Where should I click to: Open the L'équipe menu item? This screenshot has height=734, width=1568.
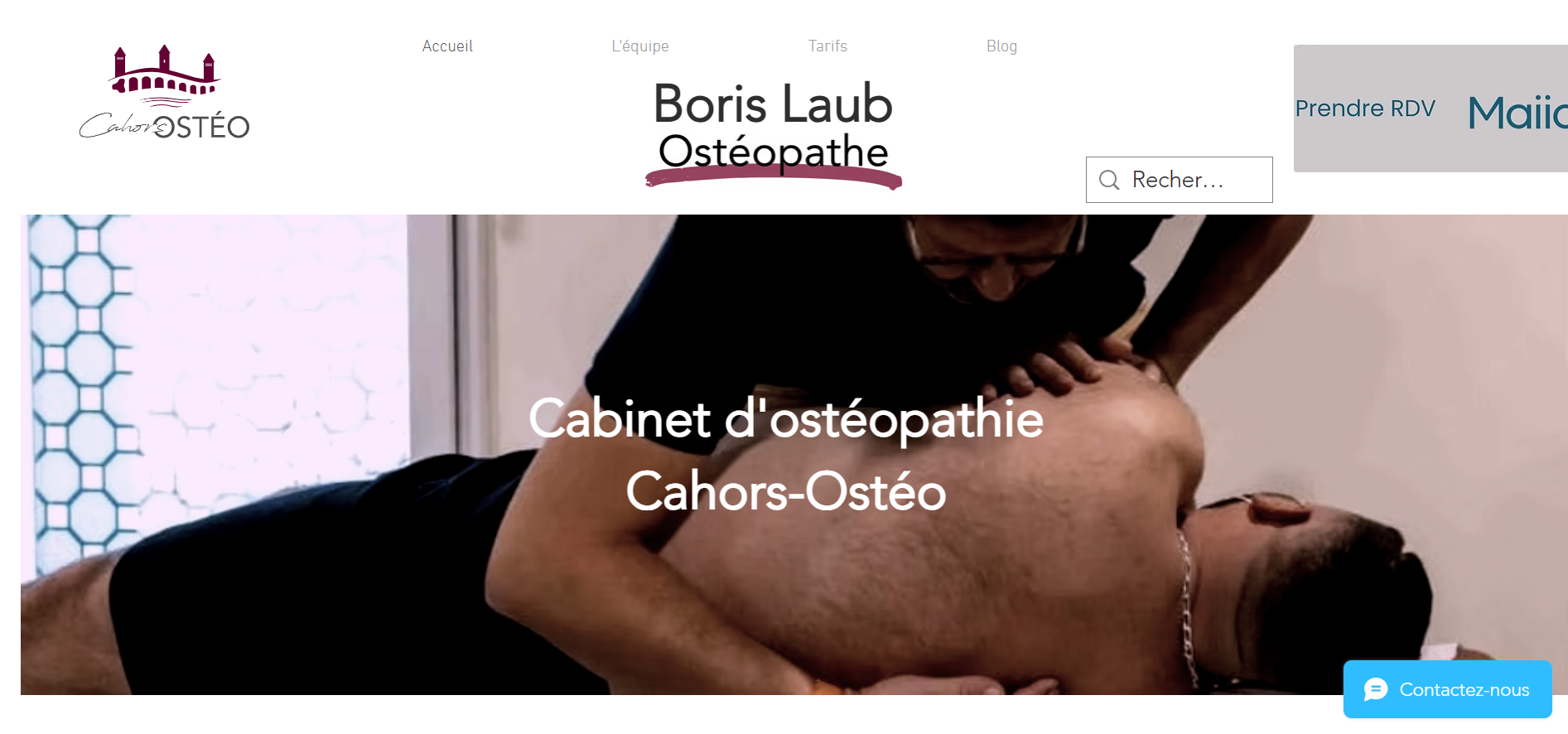(640, 46)
